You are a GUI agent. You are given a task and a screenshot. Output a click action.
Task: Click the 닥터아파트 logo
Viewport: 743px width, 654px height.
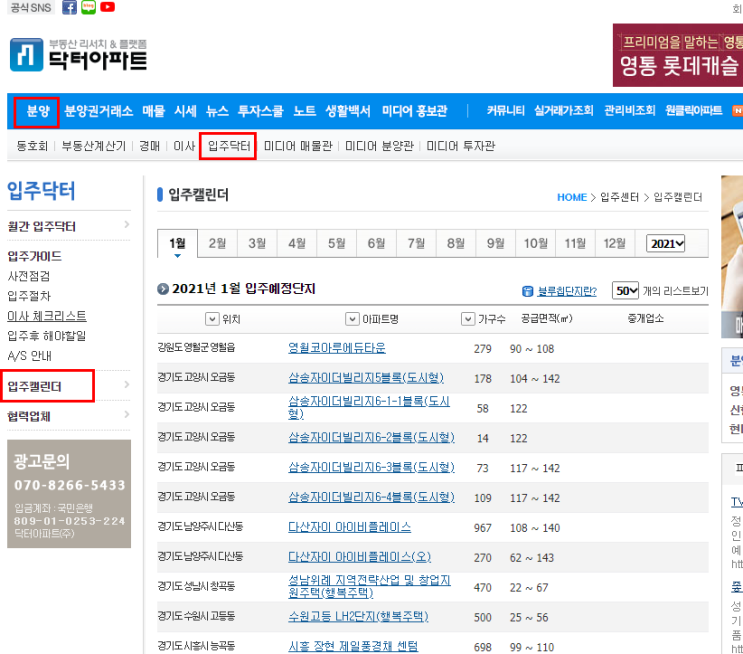point(78,55)
